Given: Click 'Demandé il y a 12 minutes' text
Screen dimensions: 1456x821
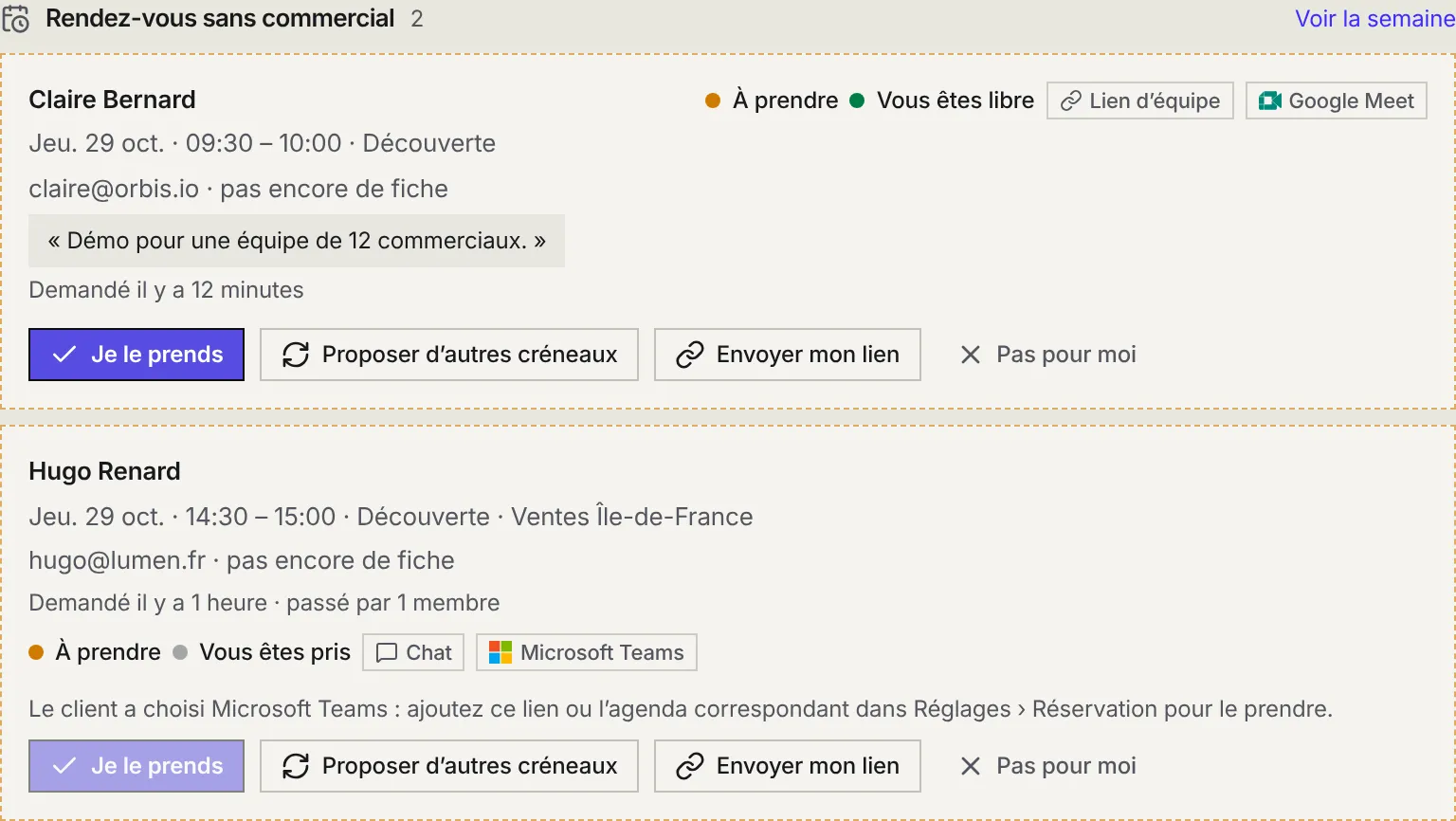Looking at the screenshot, I should pyautogui.click(x=166, y=290).
